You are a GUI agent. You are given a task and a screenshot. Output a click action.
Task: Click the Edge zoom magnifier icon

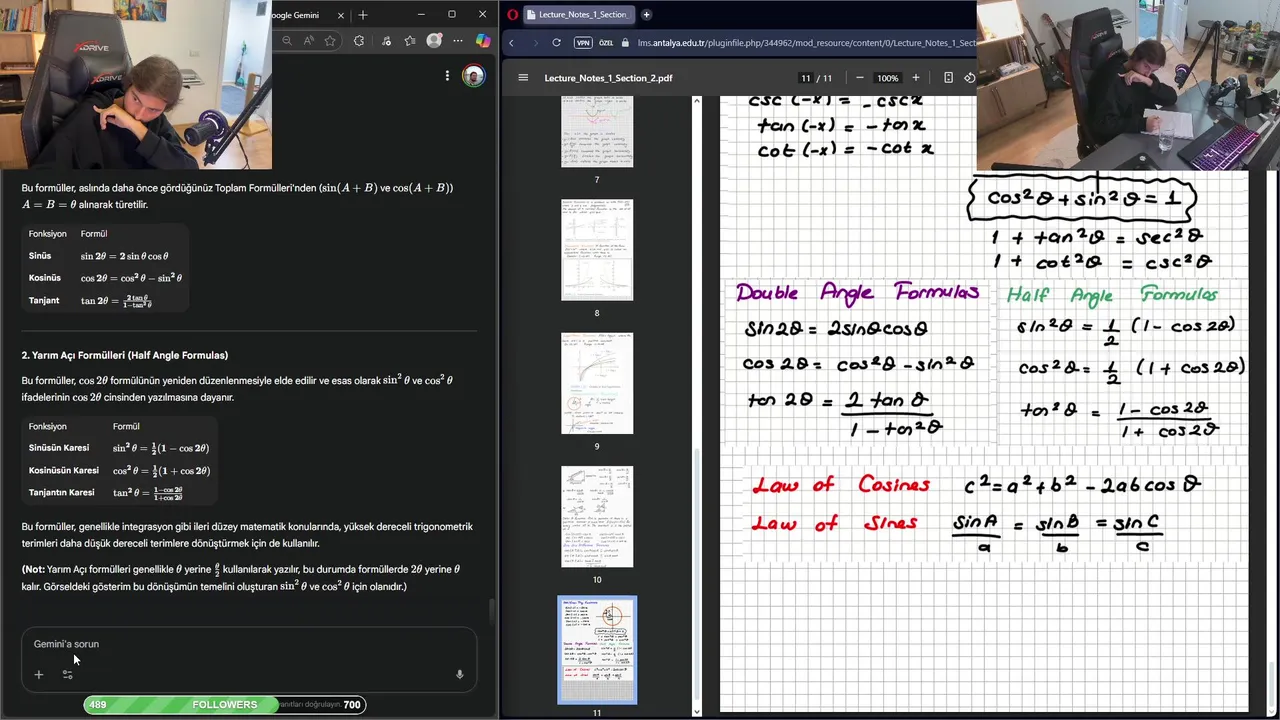(x=287, y=41)
